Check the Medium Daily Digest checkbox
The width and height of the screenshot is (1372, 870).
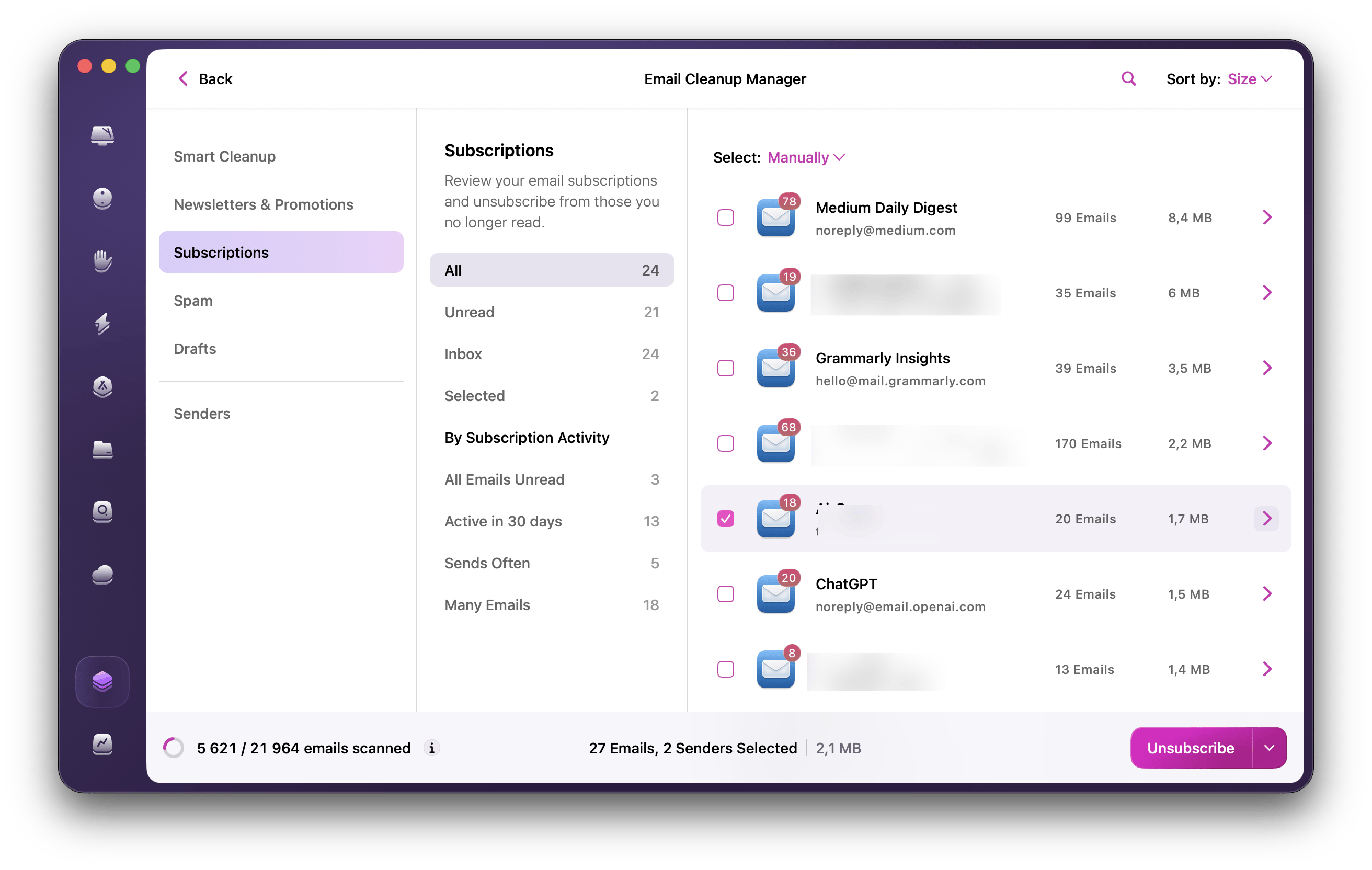[725, 217]
